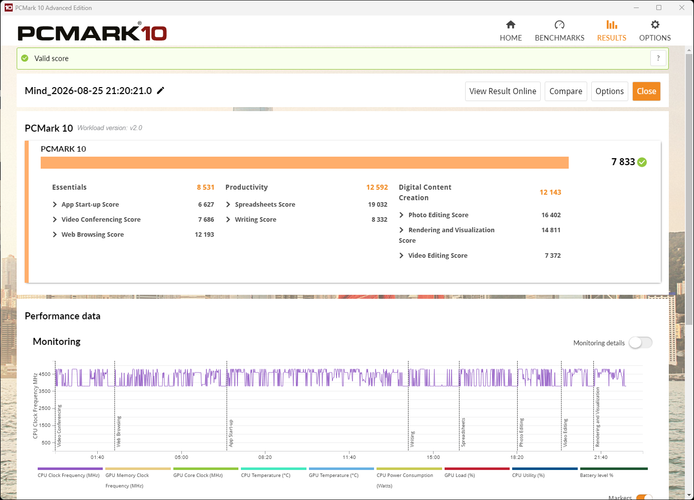Switch to the Results section
Screen dimensions: 694x500
pos(611,31)
